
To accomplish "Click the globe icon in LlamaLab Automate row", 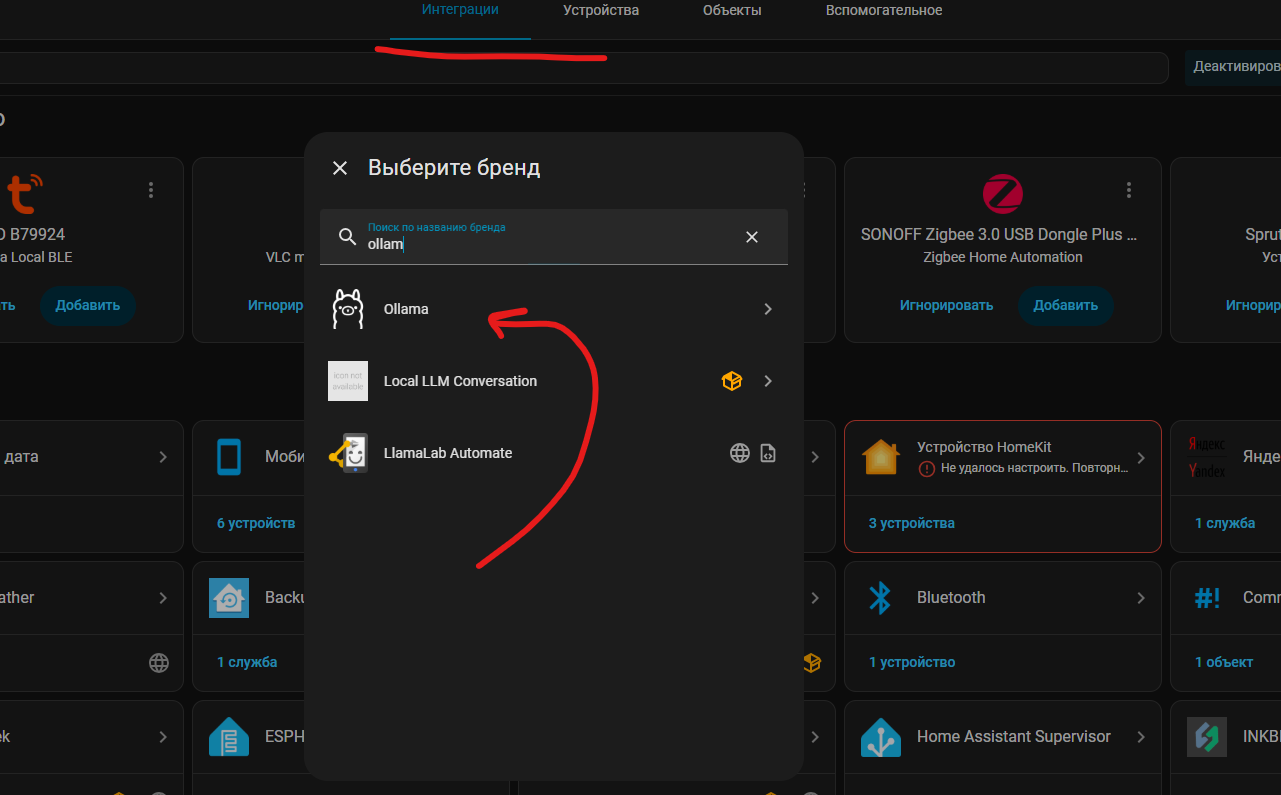I will pyautogui.click(x=740, y=453).
